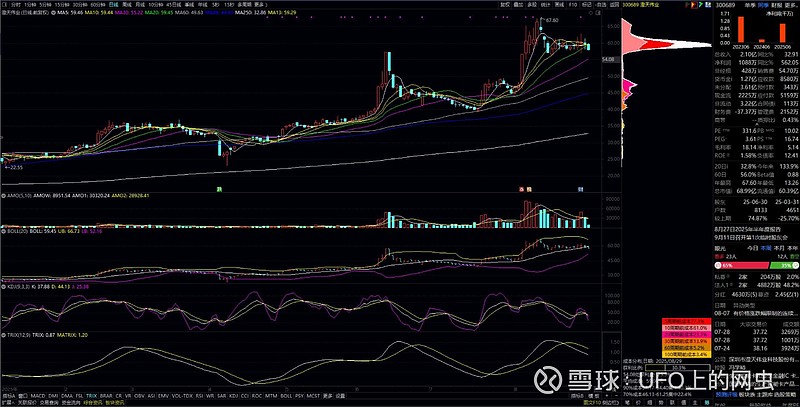Select the PSY indicator tab
This screenshot has width=800, height=407.
point(299,396)
